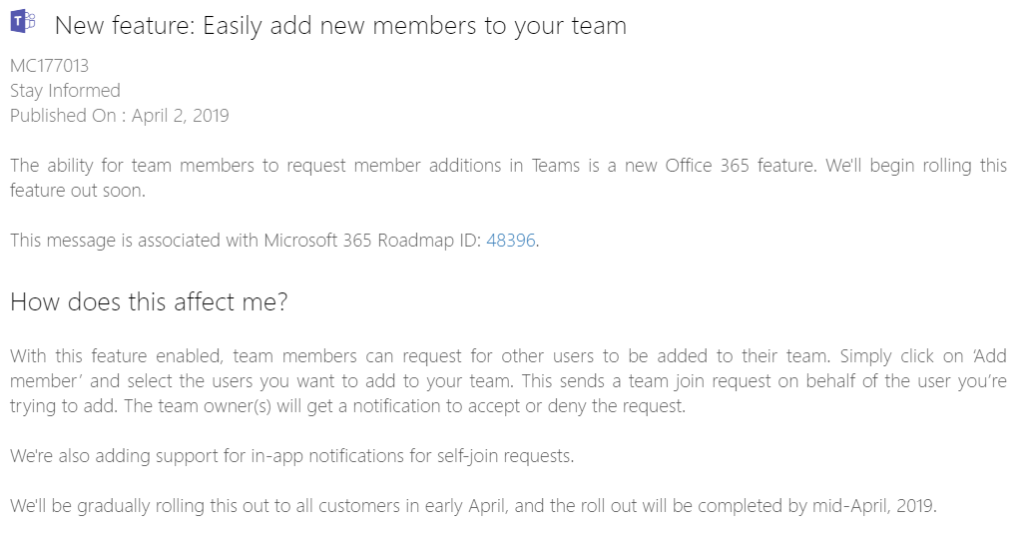The height and width of the screenshot is (536, 1024).
Task: Open Roadmap ID 48396 link
Action: [511, 240]
